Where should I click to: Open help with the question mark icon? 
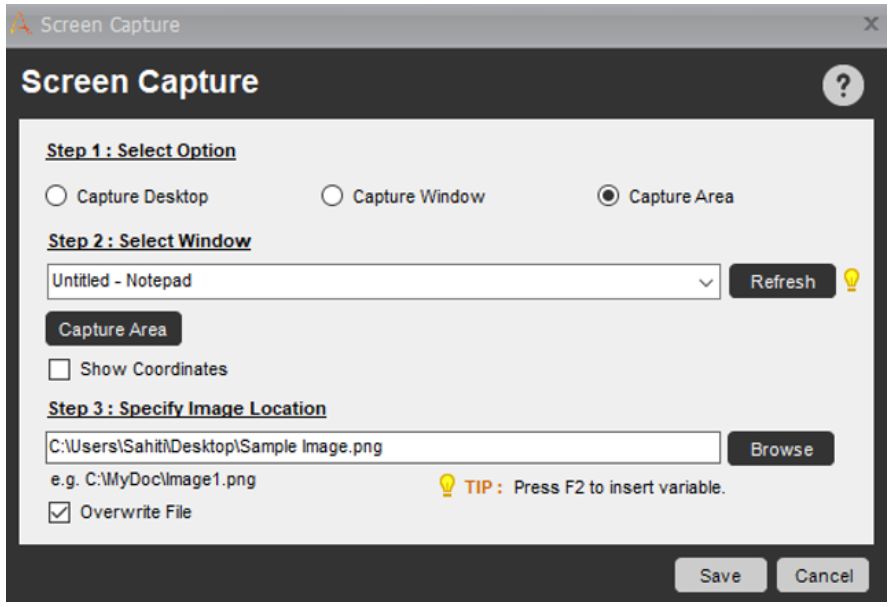tap(842, 86)
